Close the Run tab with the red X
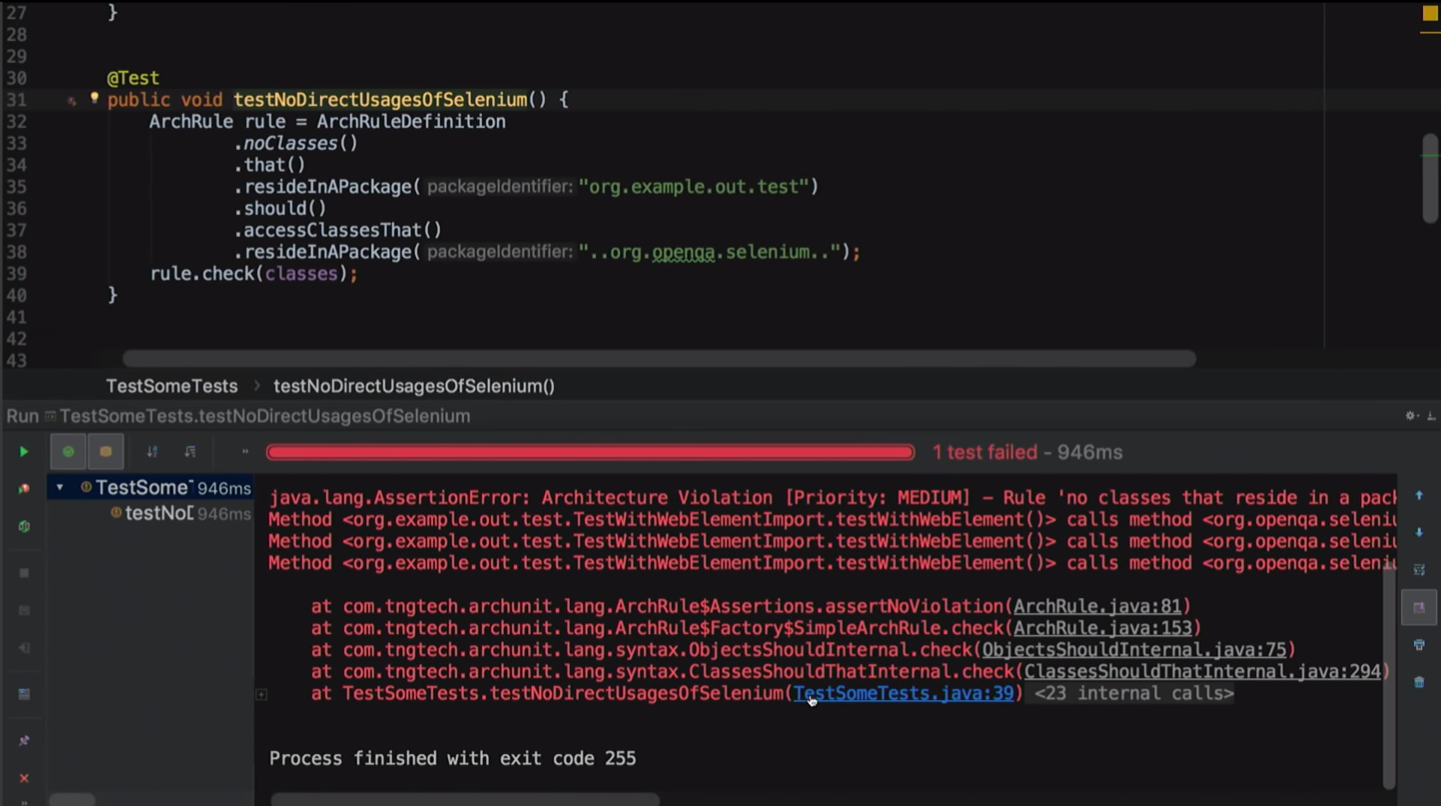 coord(24,778)
